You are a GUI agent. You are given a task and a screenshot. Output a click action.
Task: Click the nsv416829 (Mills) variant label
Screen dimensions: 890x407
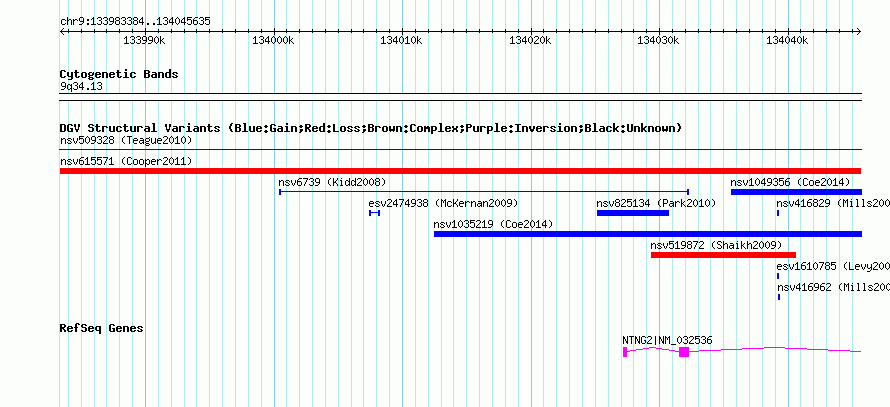(x=833, y=203)
